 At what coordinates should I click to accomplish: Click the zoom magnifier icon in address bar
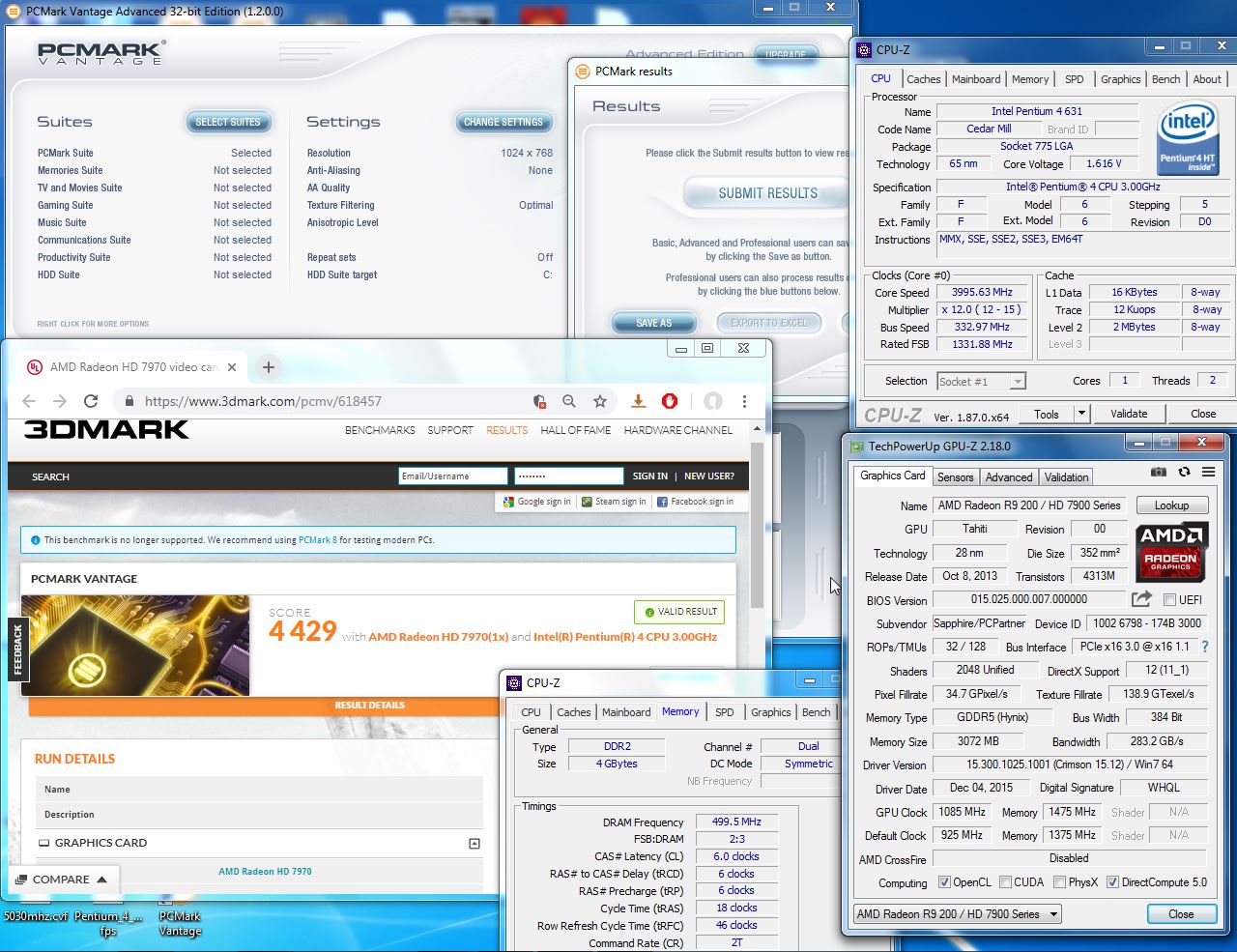(x=569, y=401)
